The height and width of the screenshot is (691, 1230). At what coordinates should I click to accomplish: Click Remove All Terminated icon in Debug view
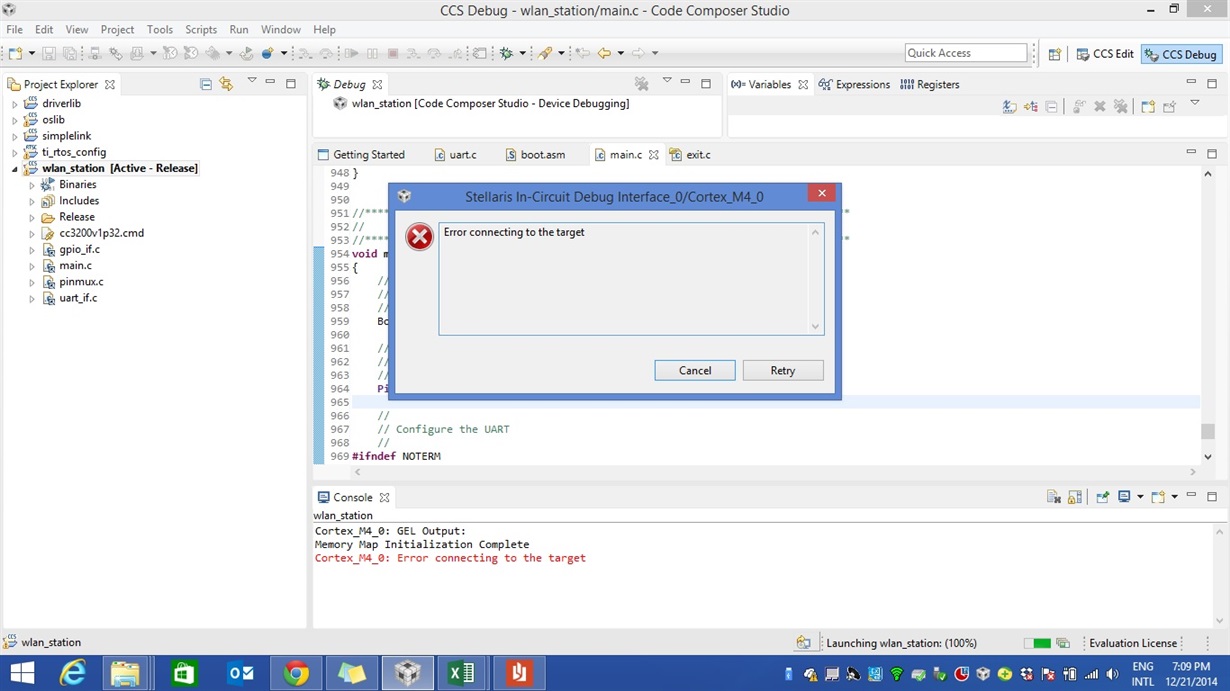pos(642,84)
